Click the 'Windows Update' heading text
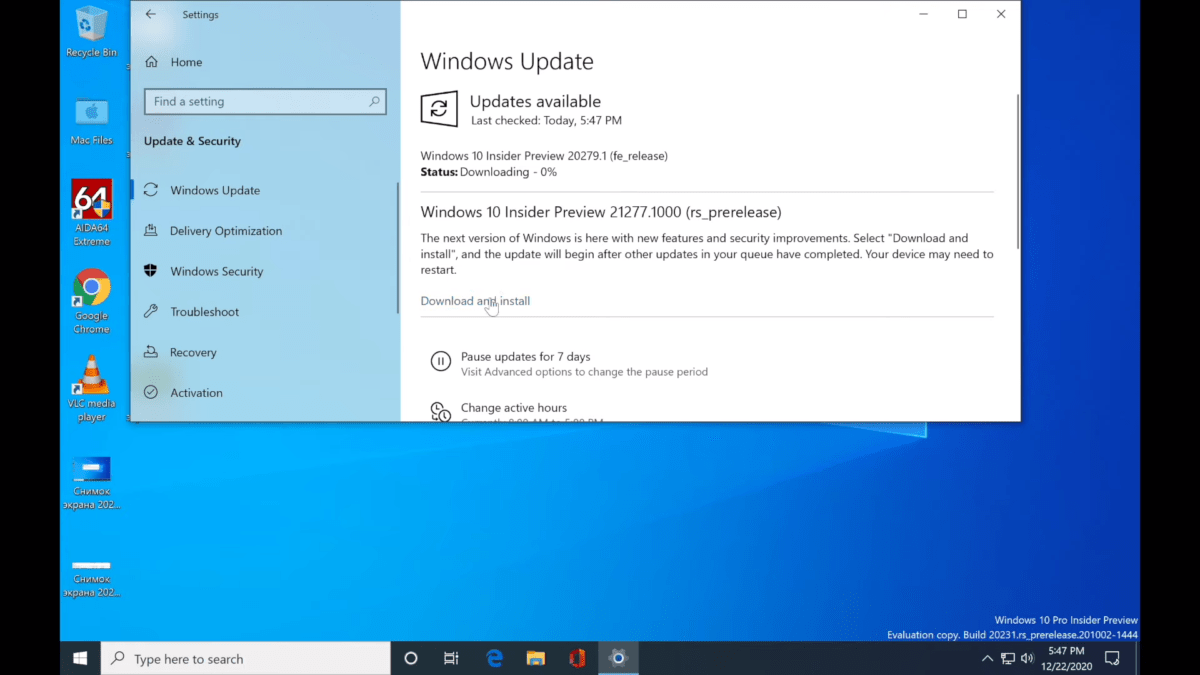 pos(507,61)
